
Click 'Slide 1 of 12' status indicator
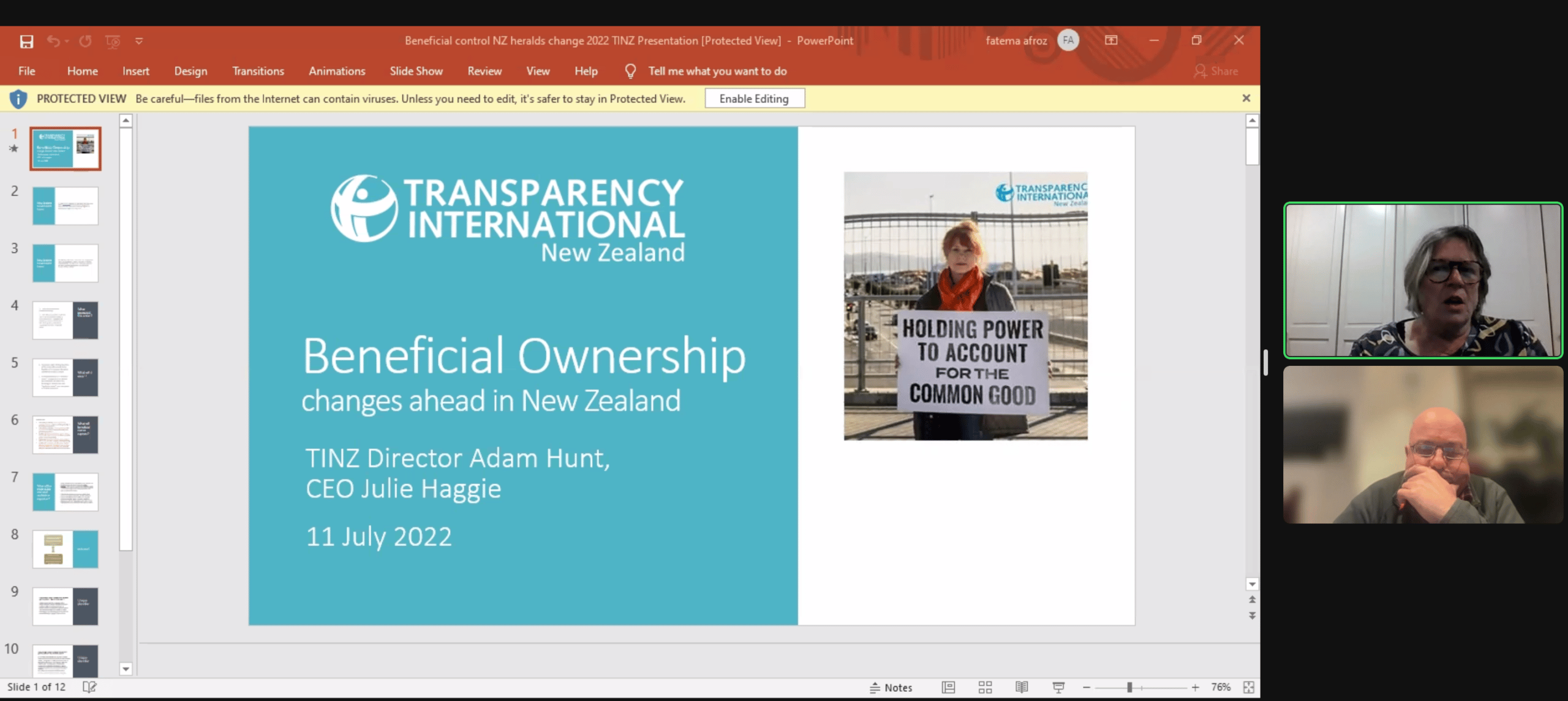coord(37,687)
